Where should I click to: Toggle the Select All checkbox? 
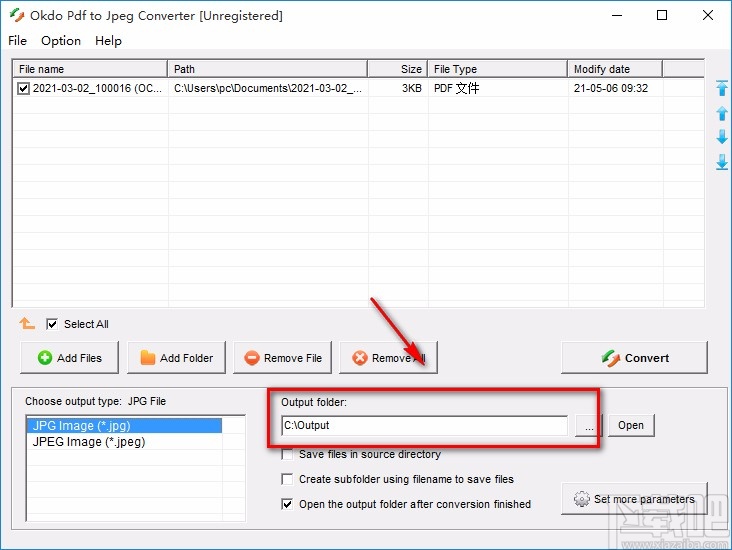click(x=52, y=324)
